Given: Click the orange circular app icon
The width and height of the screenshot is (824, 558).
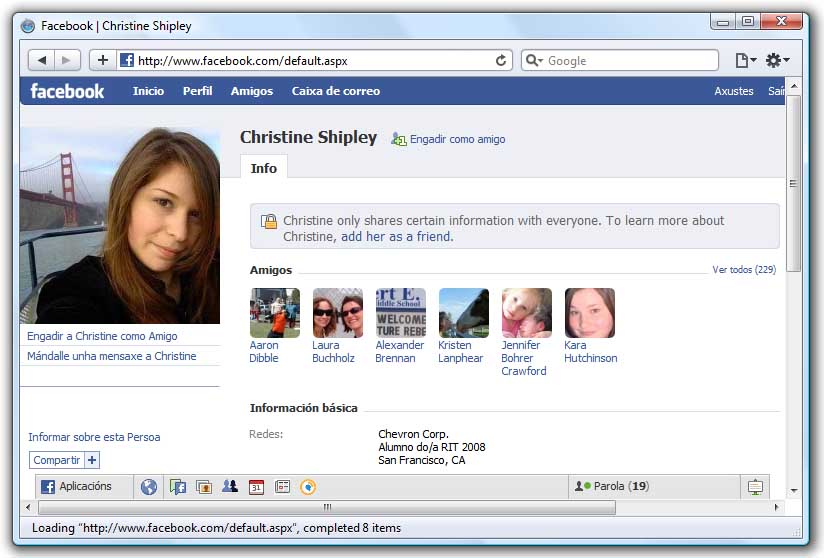Looking at the screenshot, I should (308, 487).
